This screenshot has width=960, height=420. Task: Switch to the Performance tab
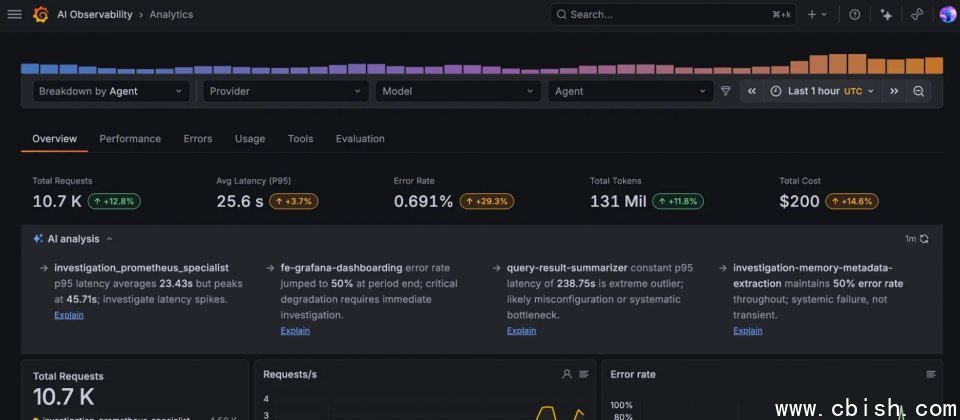130,139
